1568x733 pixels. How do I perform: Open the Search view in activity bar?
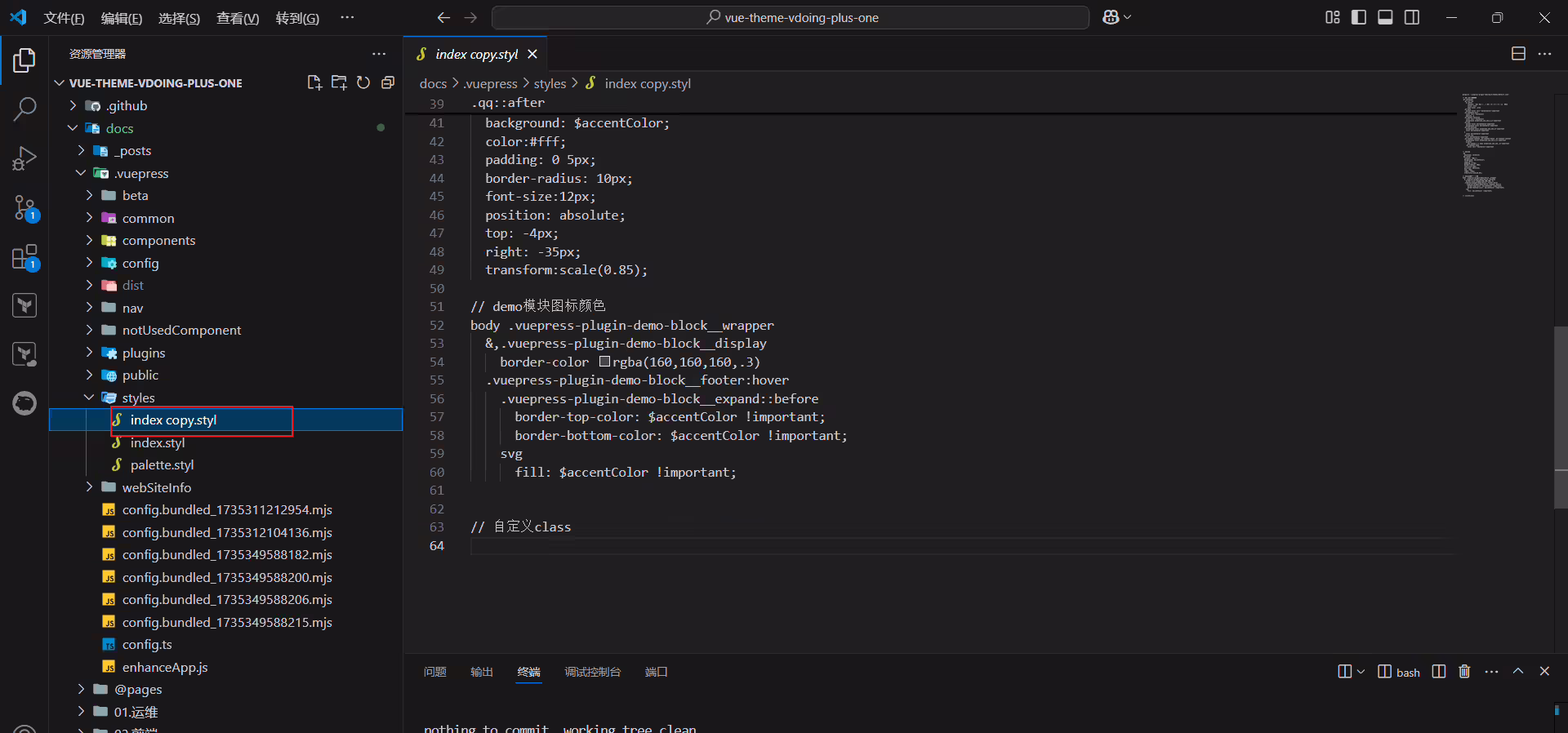(x=24, y=109)
